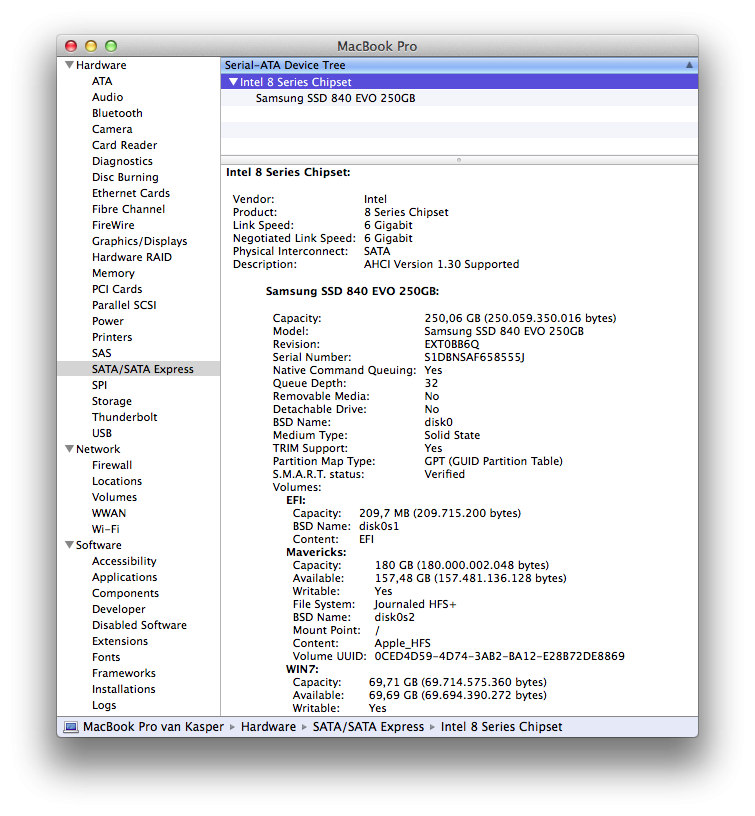Select Bluetooth in the sidebar
The width and height of the screenshot is (755, 816).
coord(117,113)
